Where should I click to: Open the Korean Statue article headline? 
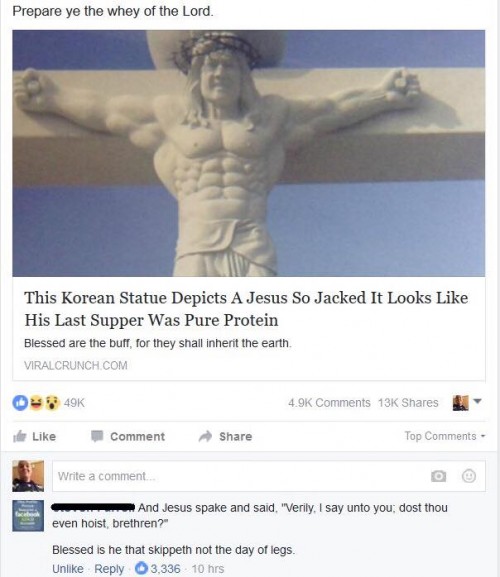point(246,308)
